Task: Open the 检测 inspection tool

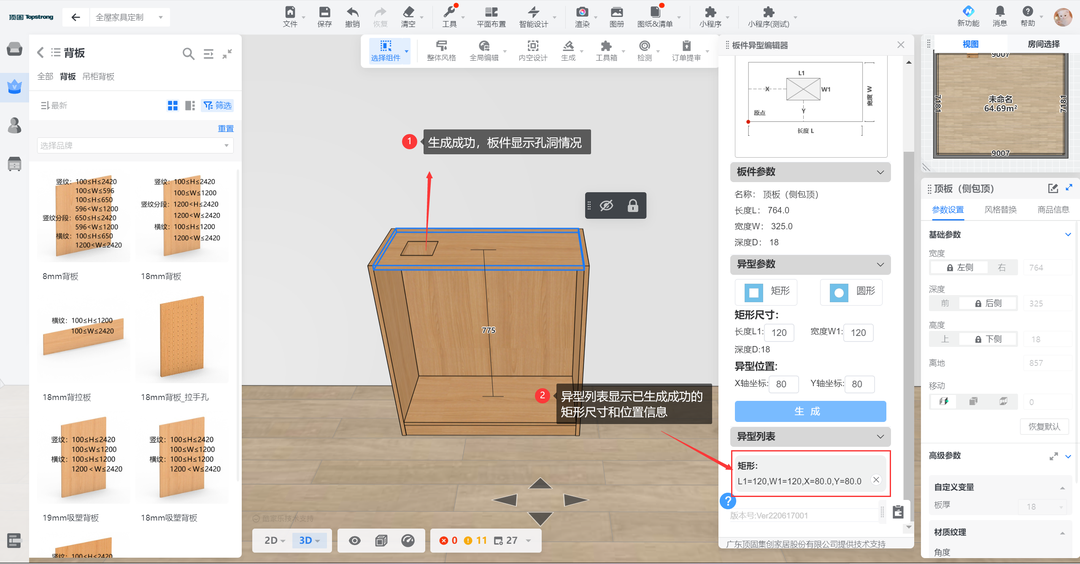Action: coord(644,46)
